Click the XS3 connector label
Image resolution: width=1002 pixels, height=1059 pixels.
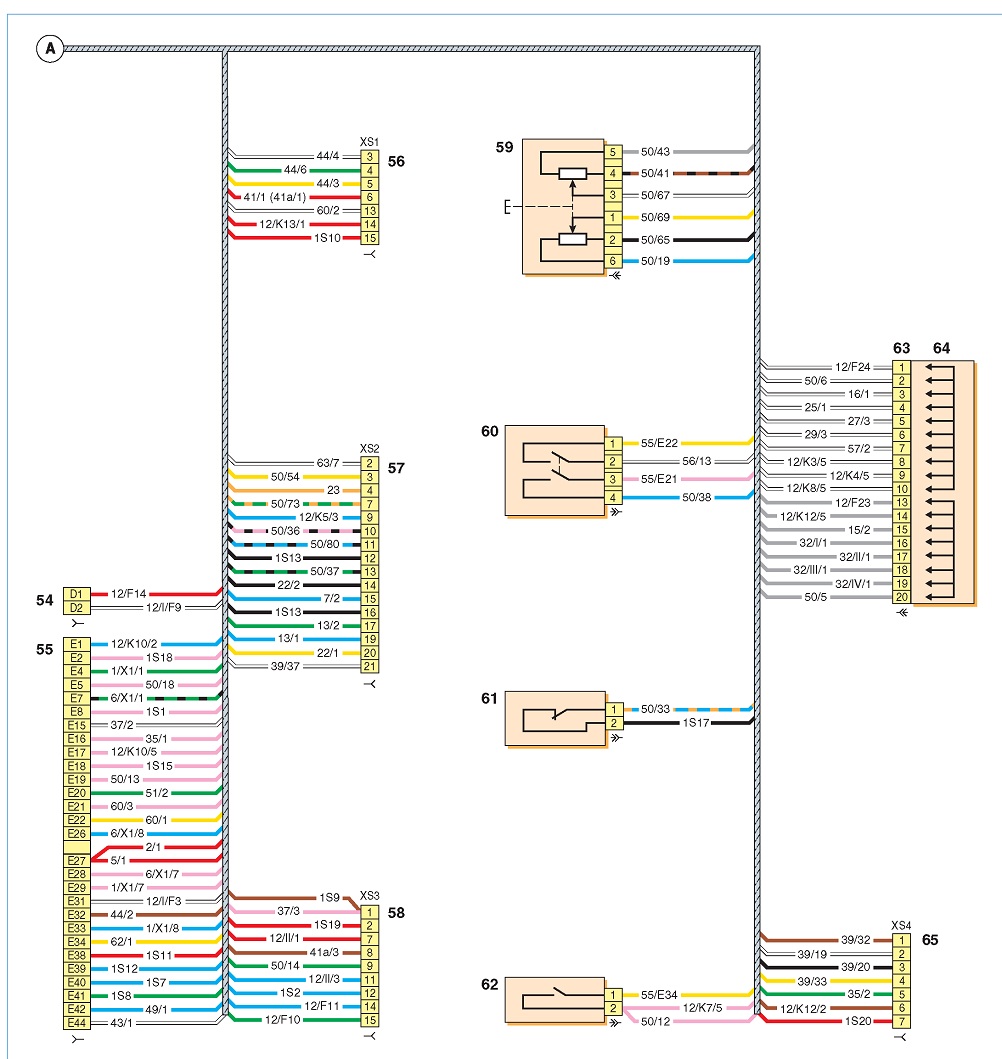369,896
